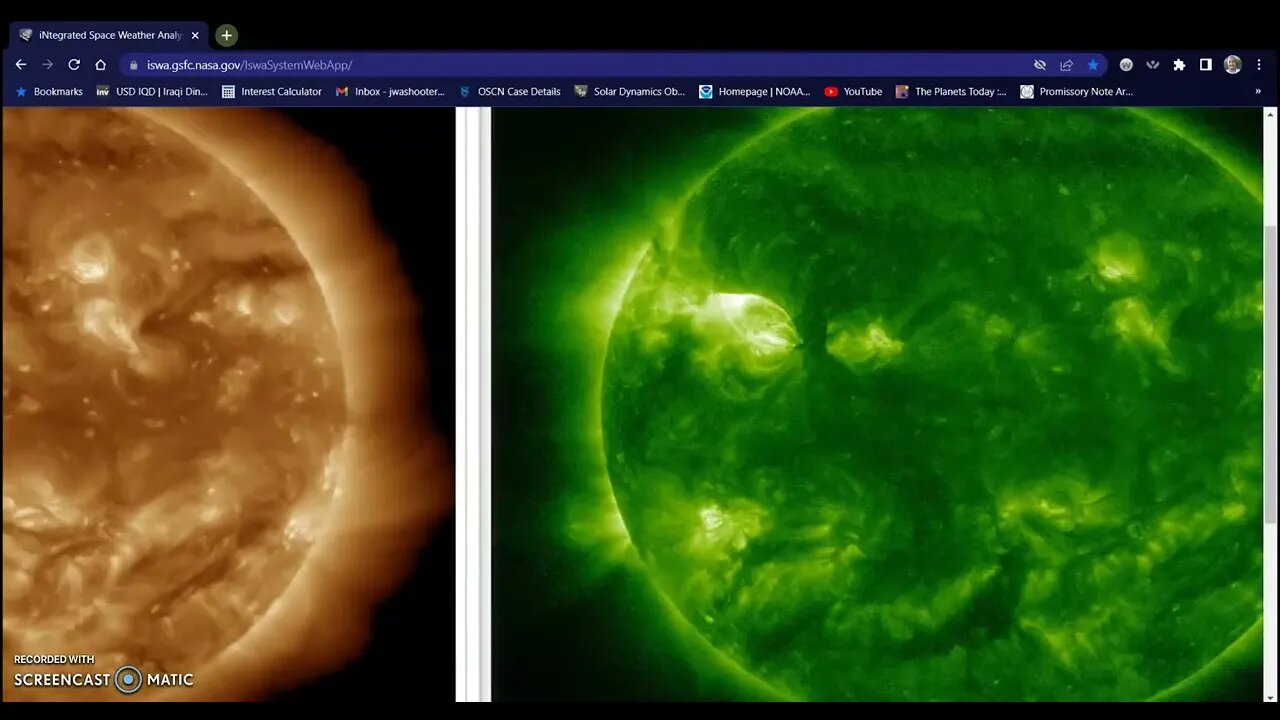Open the Chrome three-dot menu
The image size is (1280, 720).
pyautogui.click(x=1259, y=65)
